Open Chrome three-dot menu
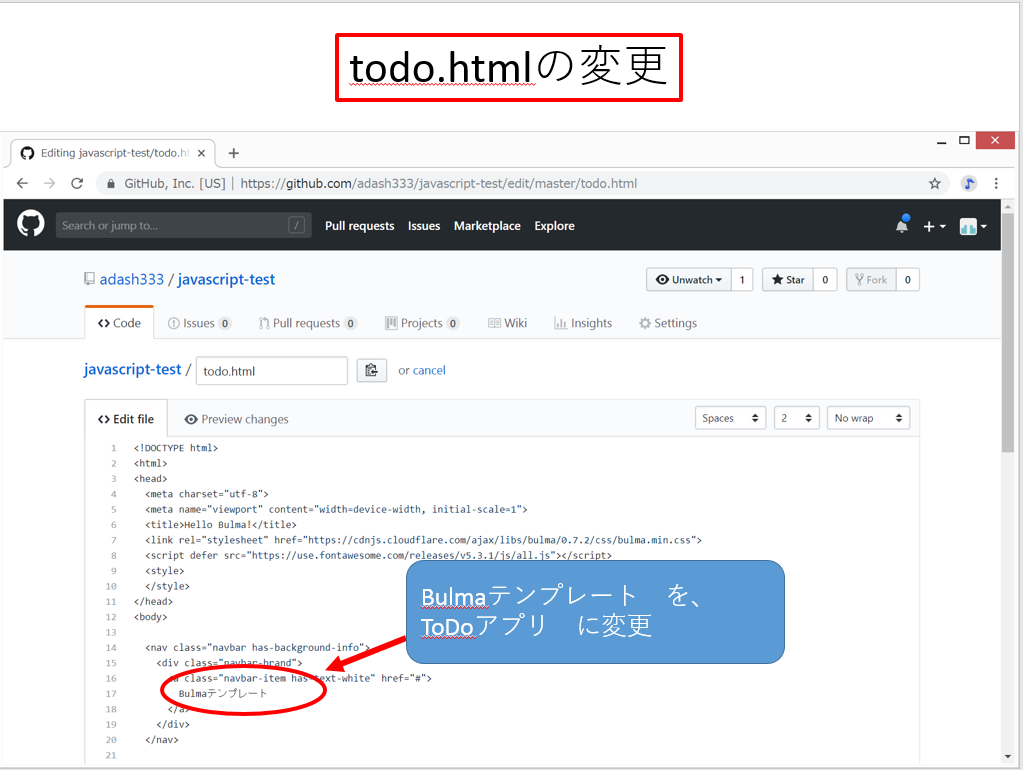 point(996,183)
